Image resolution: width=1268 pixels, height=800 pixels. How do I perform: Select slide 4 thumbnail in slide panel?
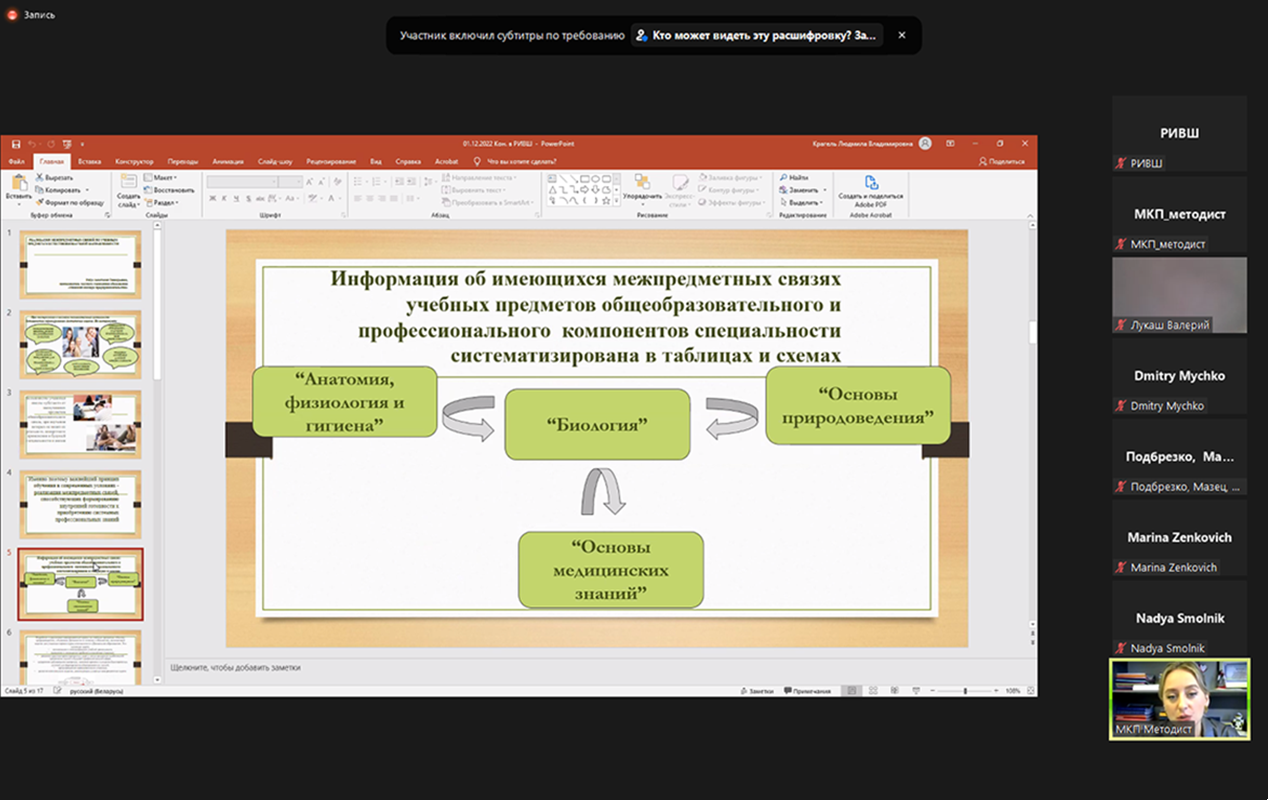(x=81, y=505)
